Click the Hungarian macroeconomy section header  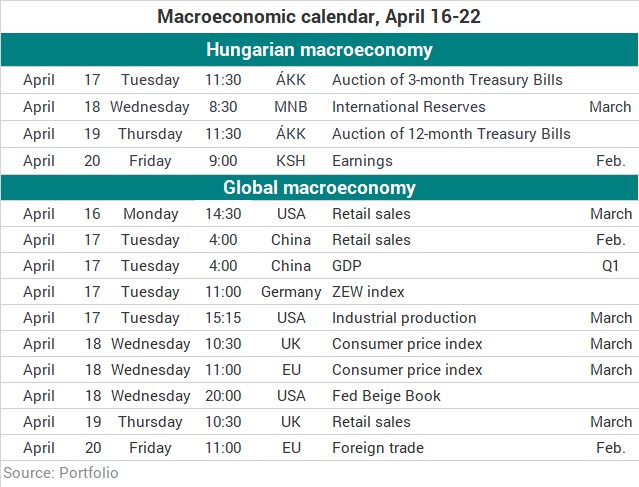319,50
